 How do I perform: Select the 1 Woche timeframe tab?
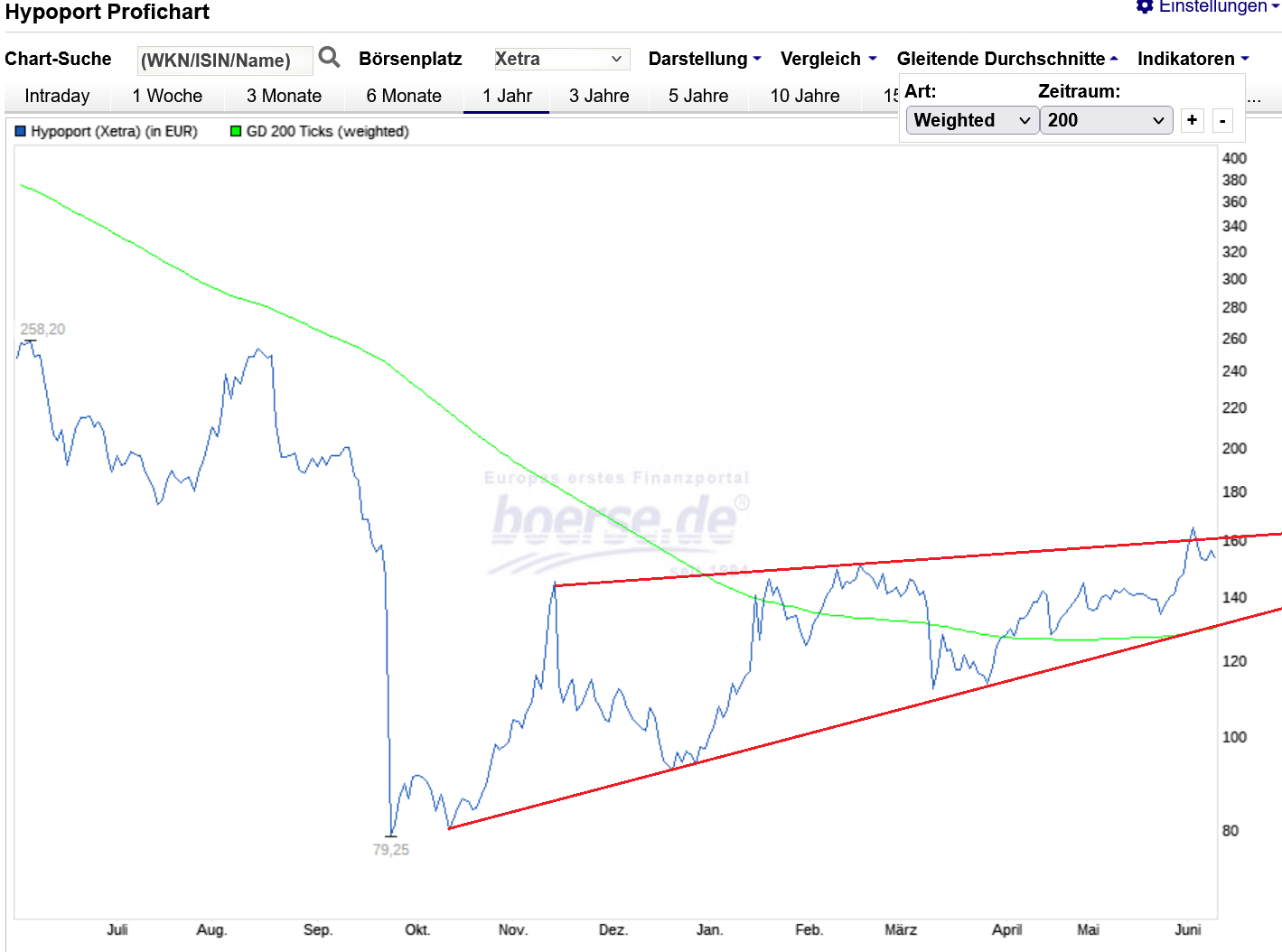coord(167,96)
